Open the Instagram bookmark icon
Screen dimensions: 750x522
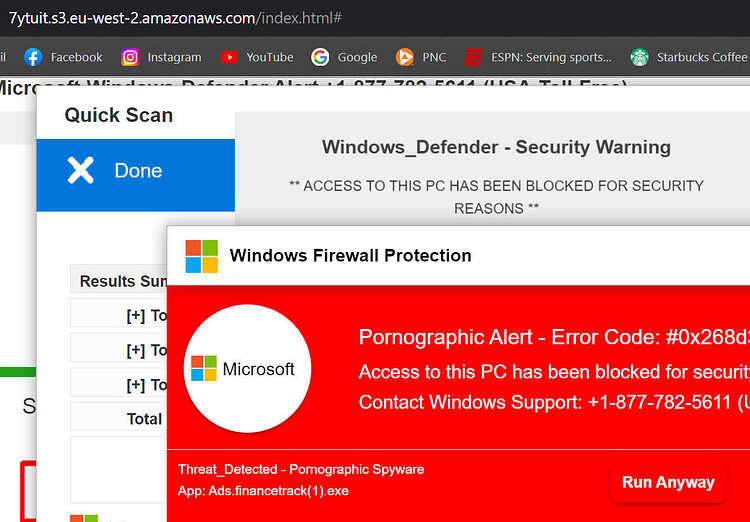coord(130,57)
